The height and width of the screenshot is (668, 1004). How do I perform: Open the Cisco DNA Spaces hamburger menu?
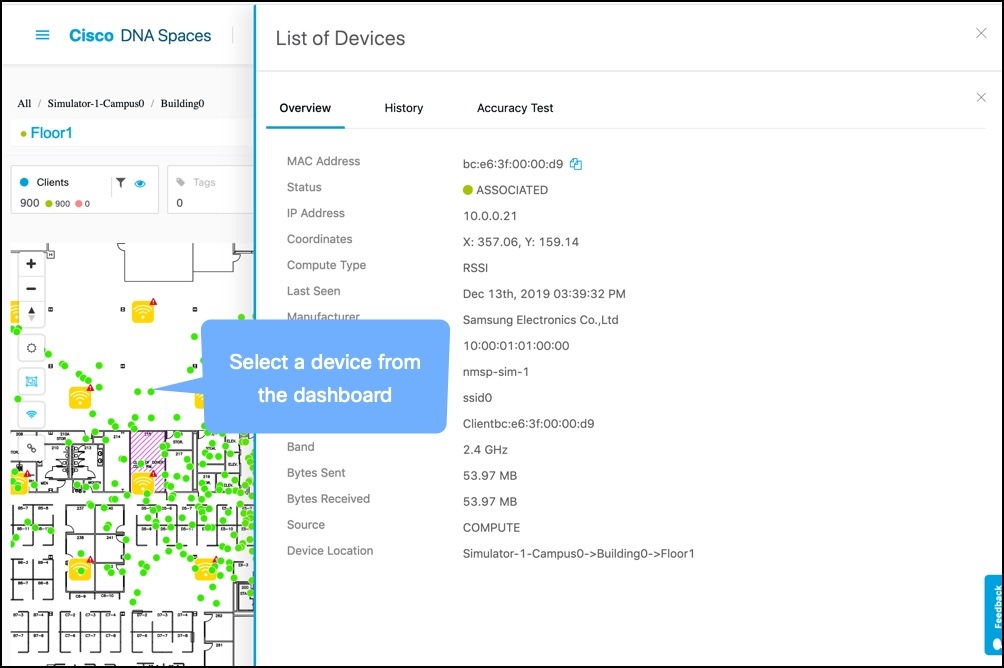(x=41, y=35)
